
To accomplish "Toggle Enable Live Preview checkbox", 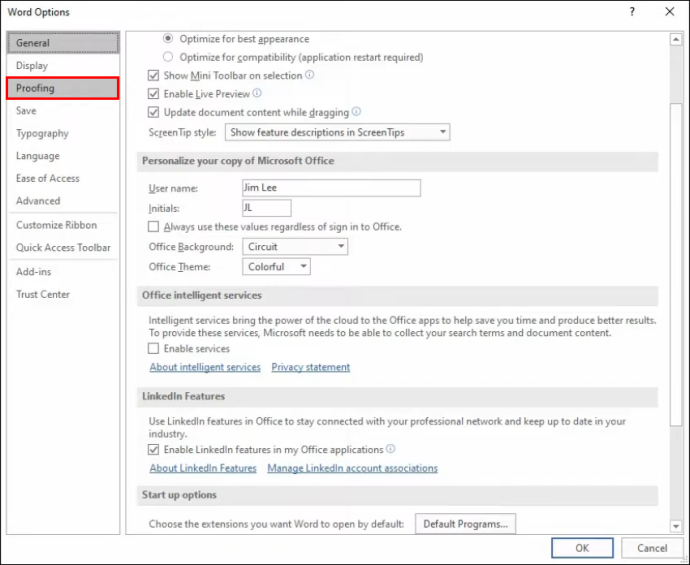I will pos(153,94).
